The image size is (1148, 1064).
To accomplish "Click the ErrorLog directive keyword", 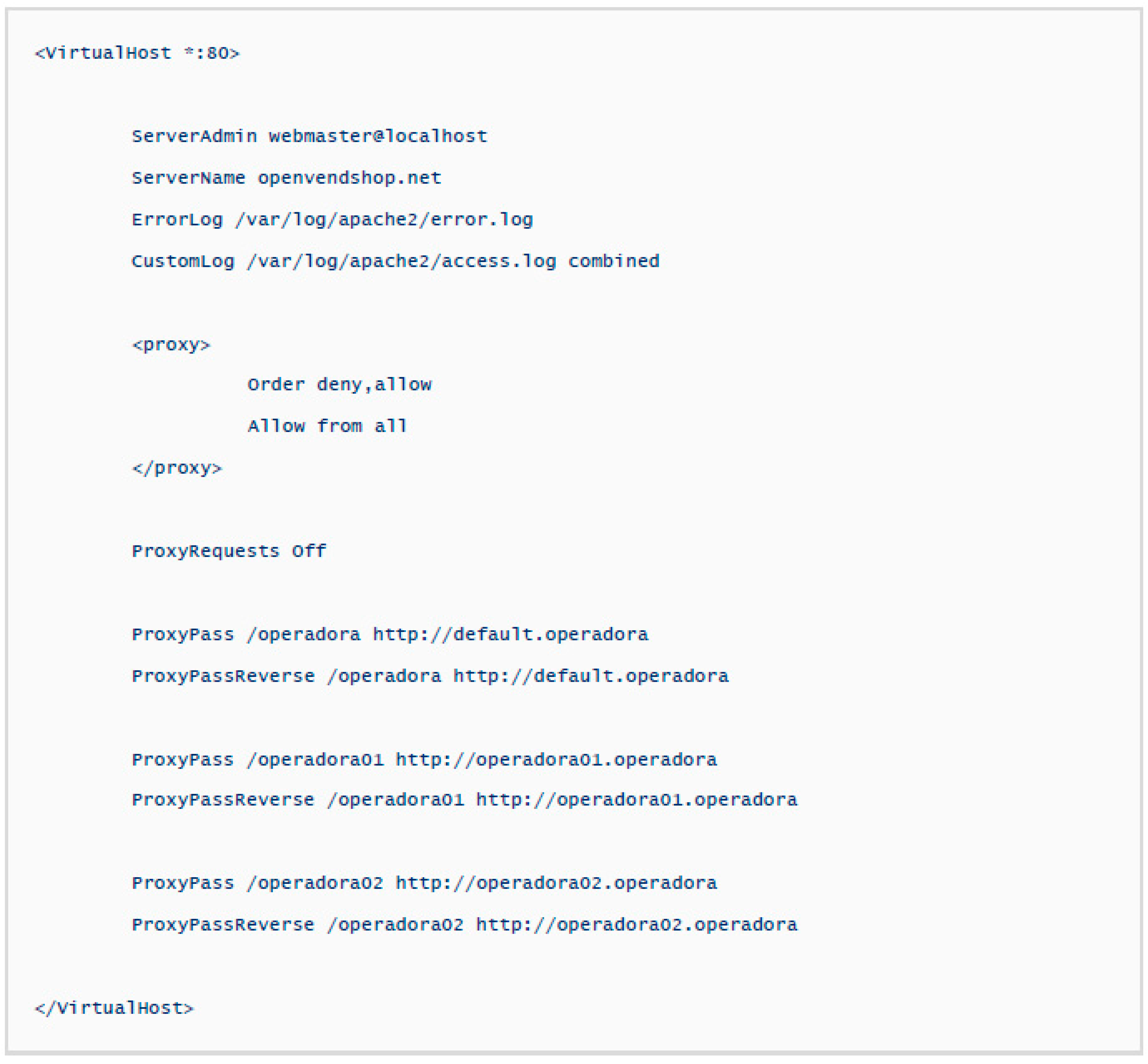I will pyautogui.click(x=177, y=220).
